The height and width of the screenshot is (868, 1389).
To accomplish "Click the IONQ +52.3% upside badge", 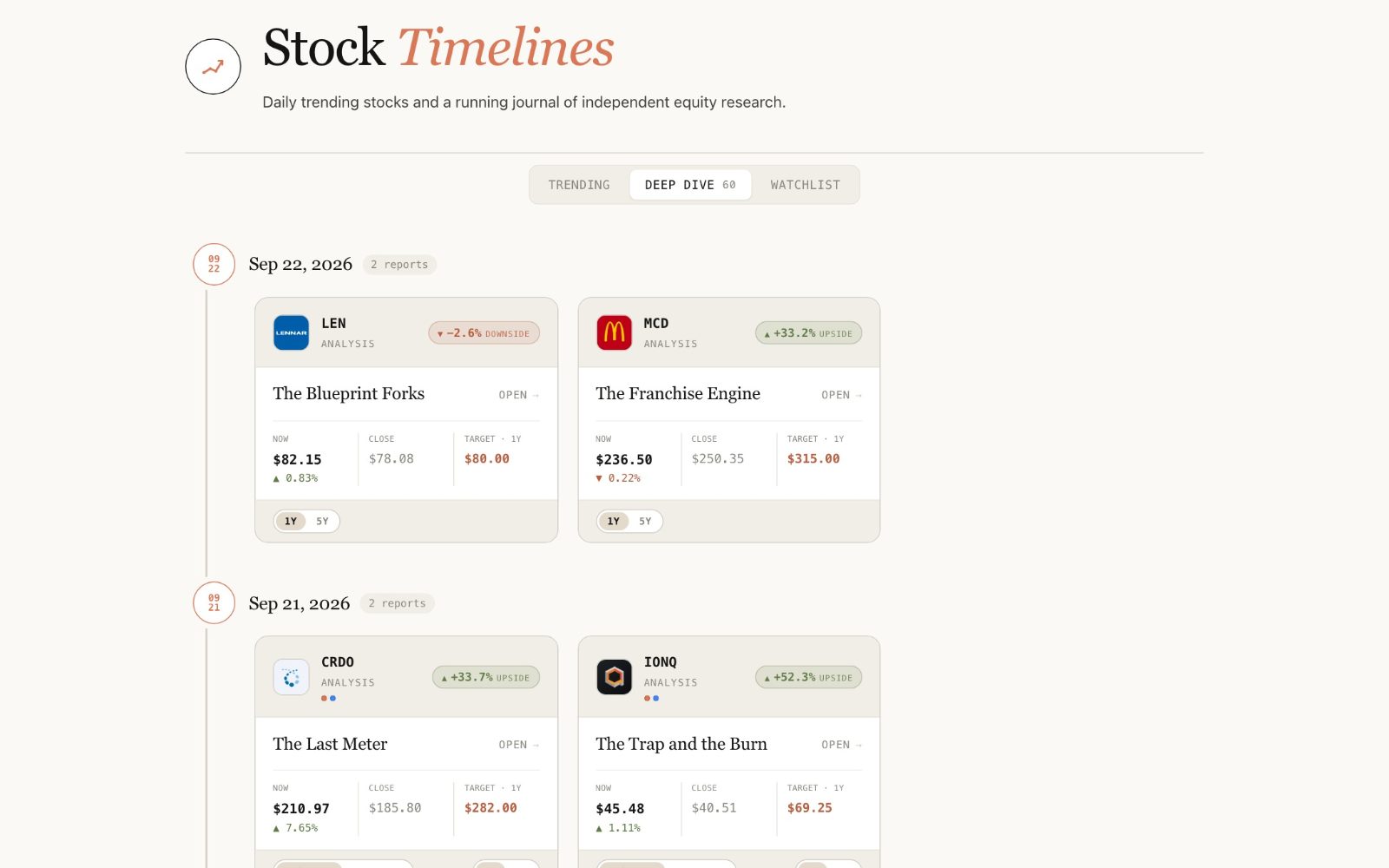I will (809, 677).
